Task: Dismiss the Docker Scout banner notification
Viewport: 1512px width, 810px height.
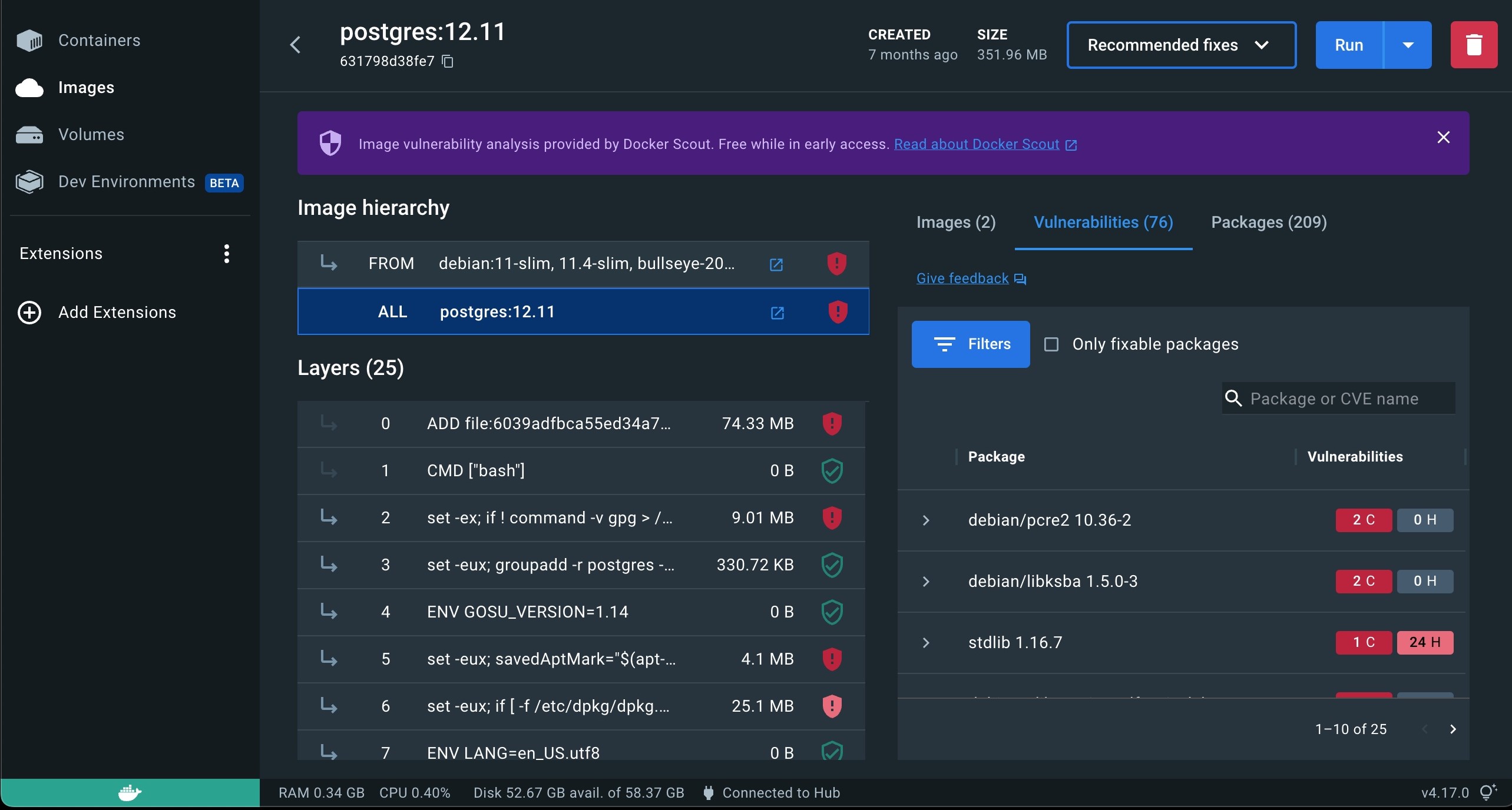Action: [x=1443, y=137]
